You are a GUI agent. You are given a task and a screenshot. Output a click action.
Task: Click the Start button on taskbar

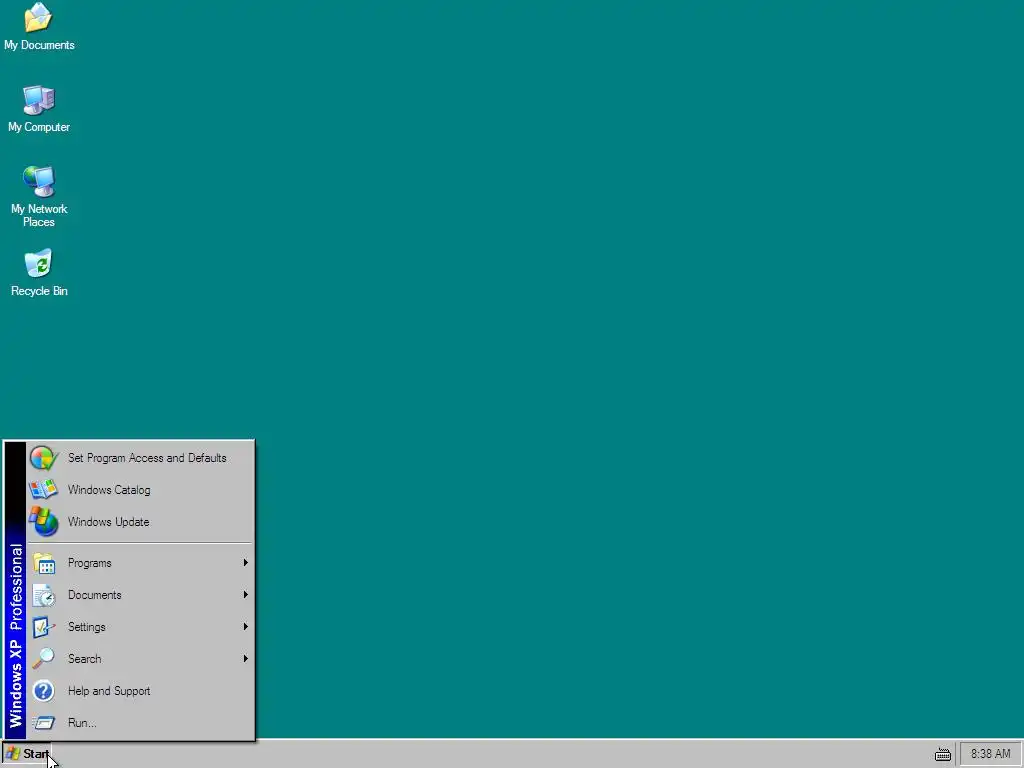[x=27, y=754]
